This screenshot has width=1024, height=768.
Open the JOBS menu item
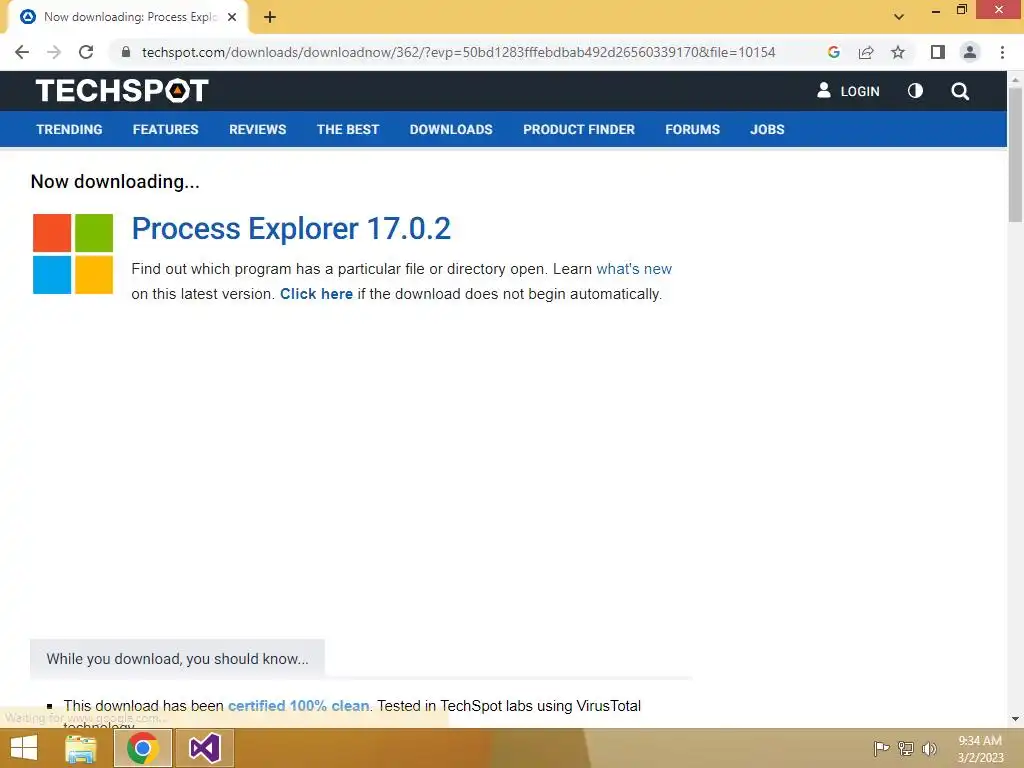pyautogui.click(x=767, y=129)
